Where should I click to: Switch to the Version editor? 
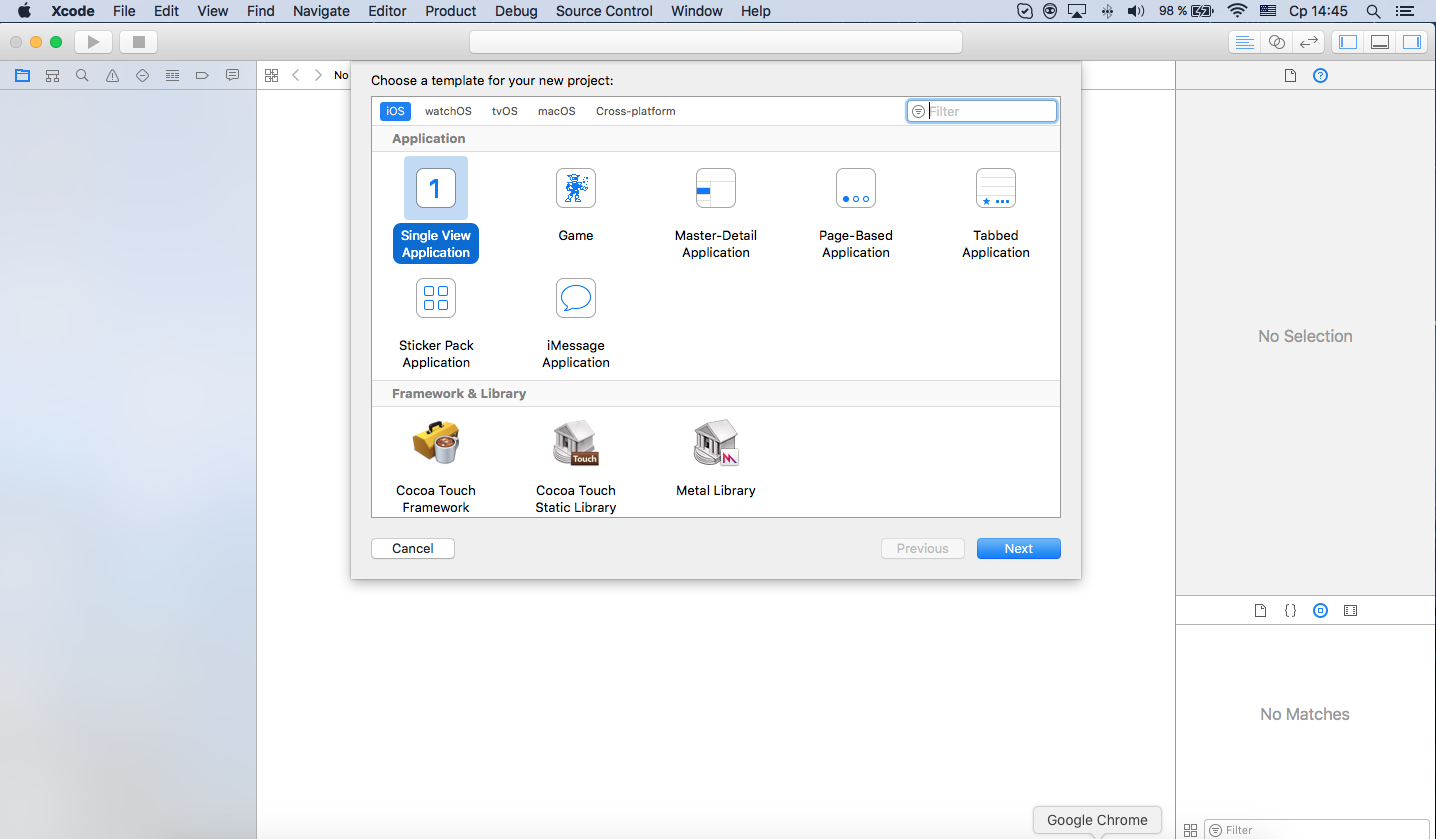(1308, 42)
